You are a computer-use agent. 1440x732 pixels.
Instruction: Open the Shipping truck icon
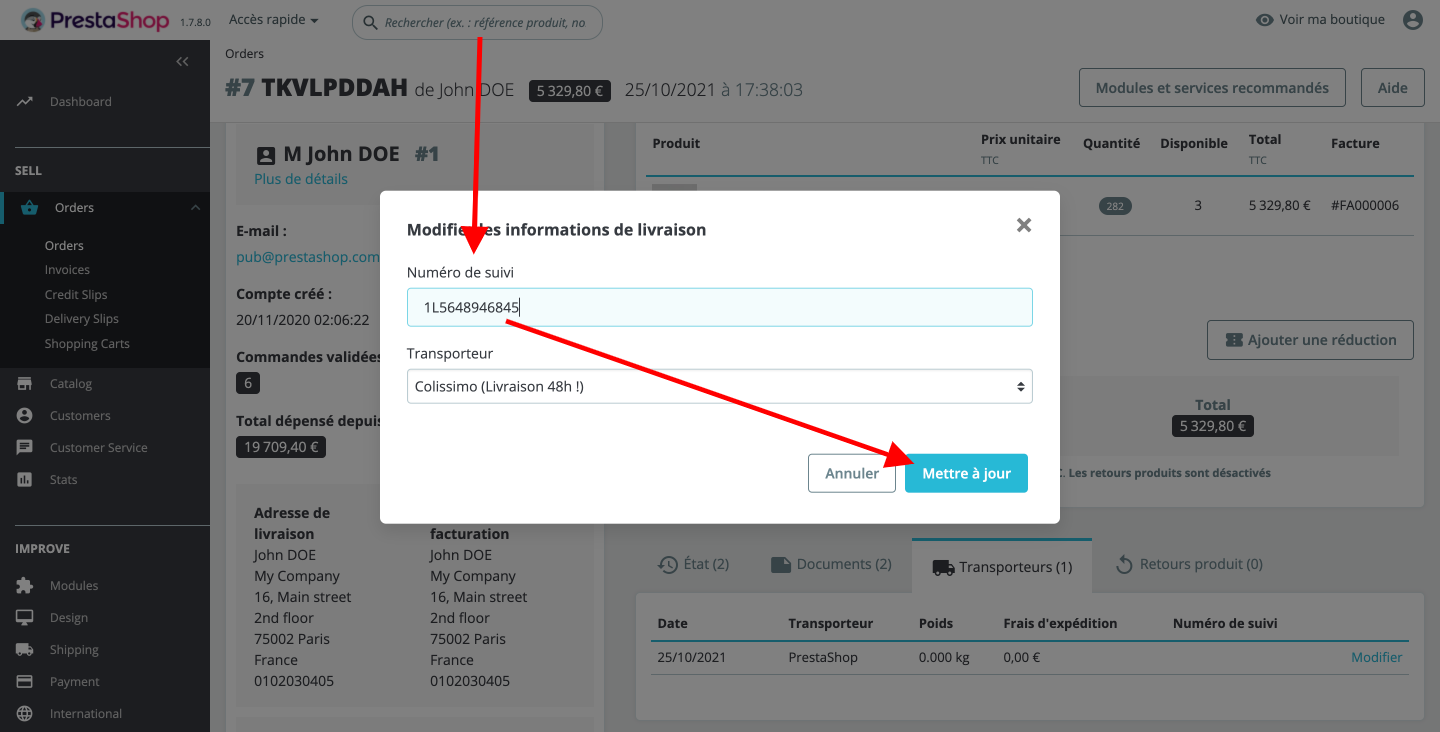click(x=22, y=649)
